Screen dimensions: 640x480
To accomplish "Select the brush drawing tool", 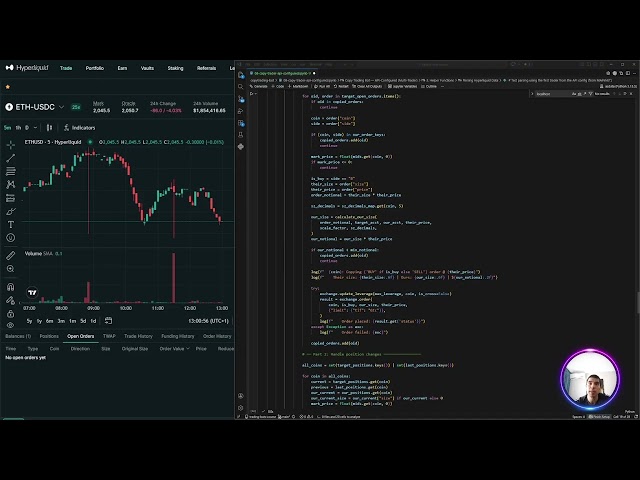I will tap(11, 211).
